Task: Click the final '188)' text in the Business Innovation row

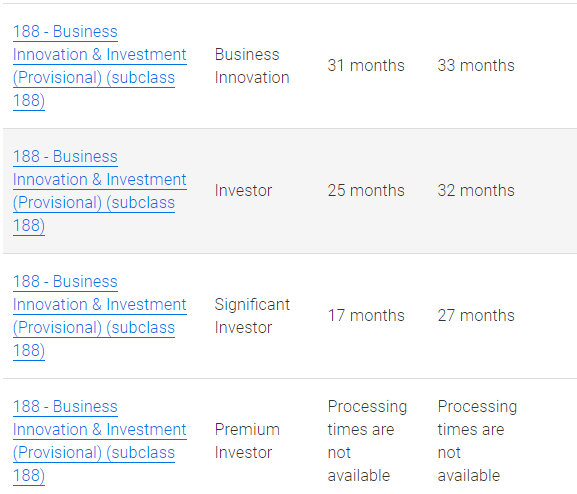Action: point(29,100)
